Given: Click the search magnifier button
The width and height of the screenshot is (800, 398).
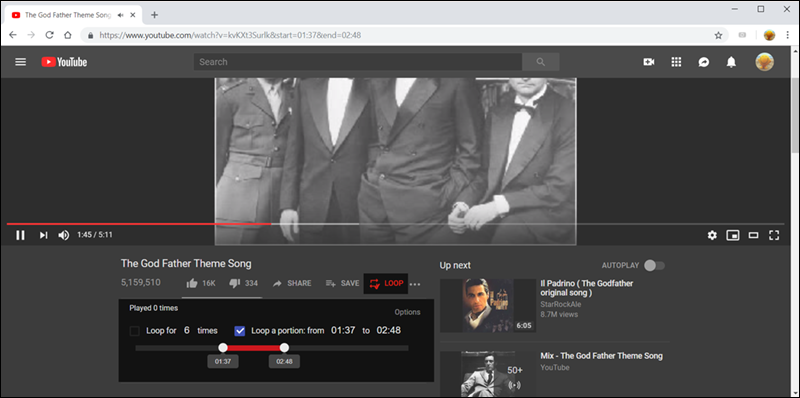Looking at the screenshot, I should coord(541,62).
